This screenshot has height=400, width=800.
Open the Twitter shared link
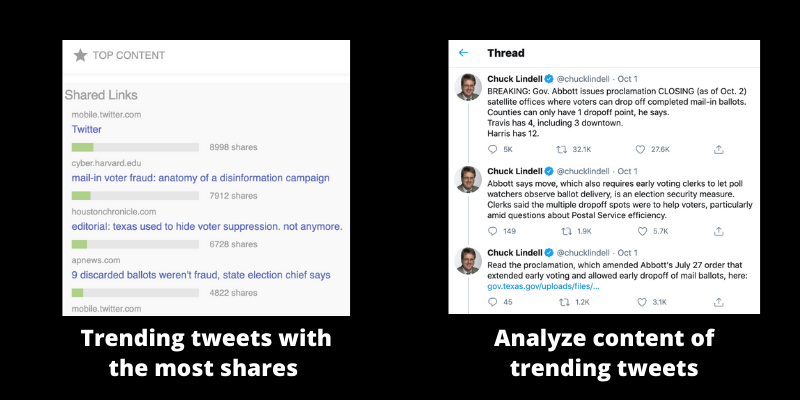coord(86,129)
